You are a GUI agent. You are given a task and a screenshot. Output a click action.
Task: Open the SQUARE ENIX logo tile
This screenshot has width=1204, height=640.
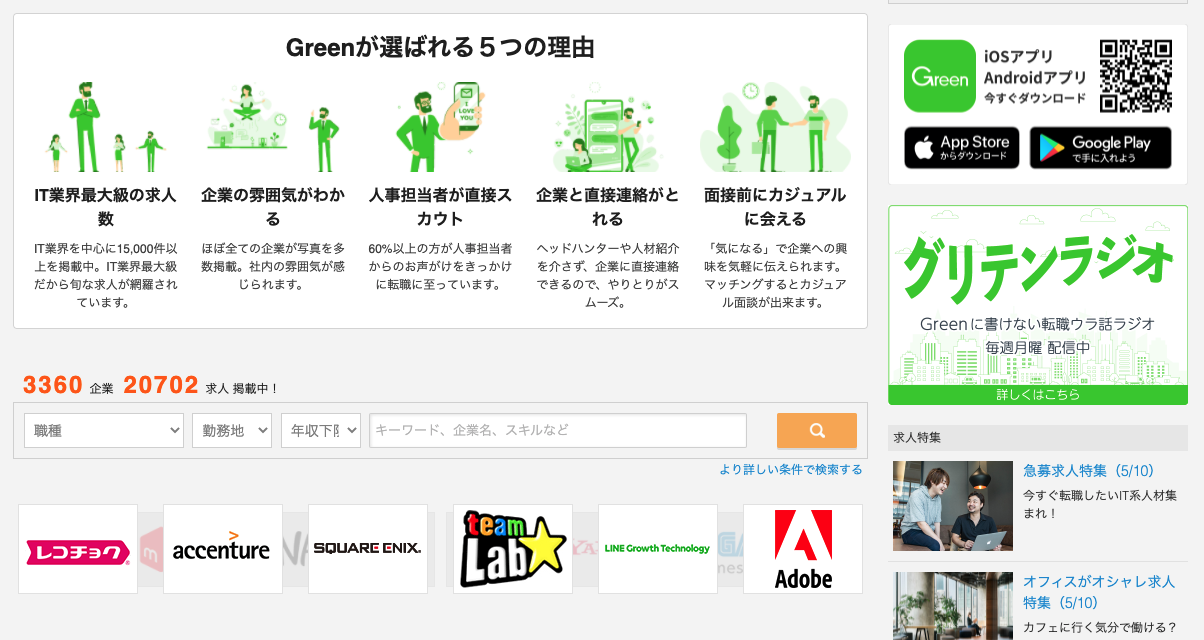pos(368,549)
